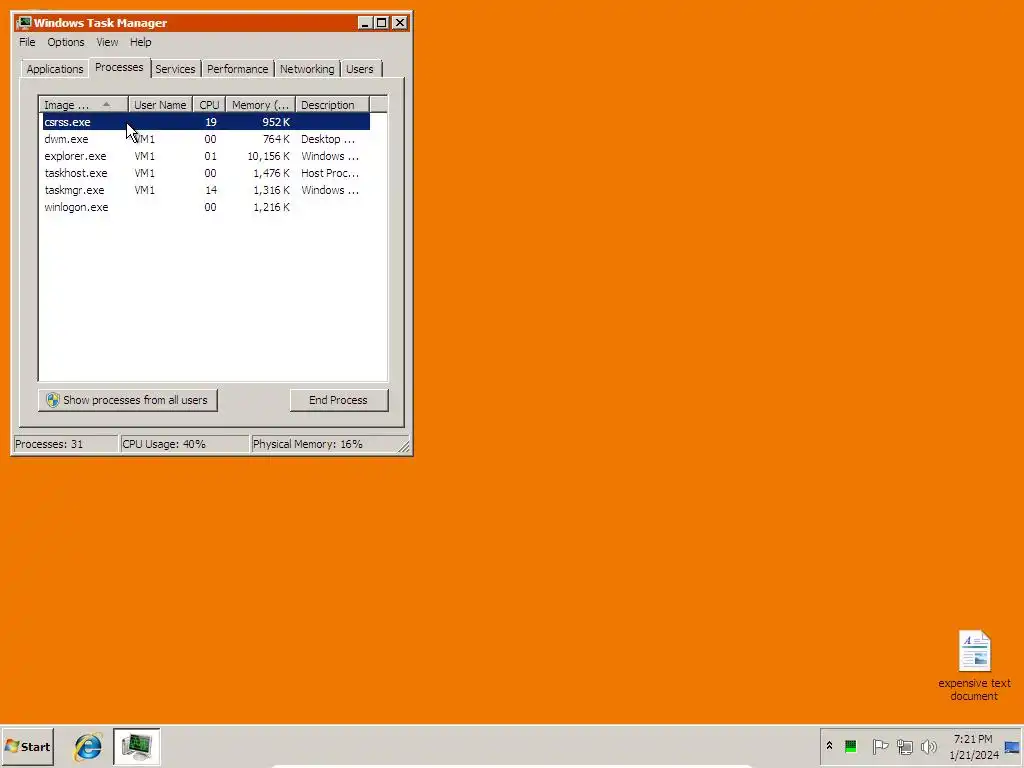Switch to the Users tab
1024x768 pixels.
pos(360,69)
